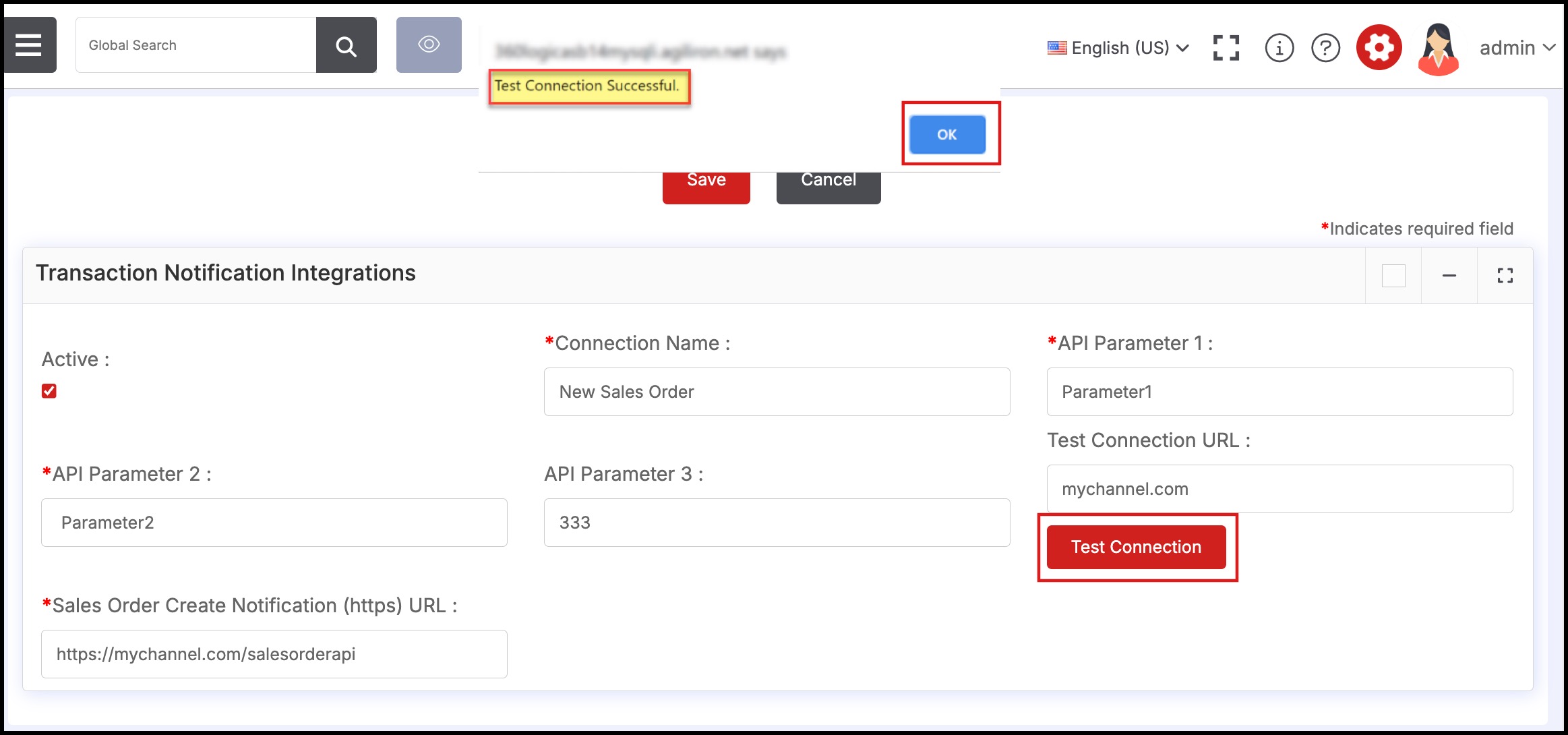Open the information circle icon
This screenshot has width=1568, height=735.
point(1279,48)
